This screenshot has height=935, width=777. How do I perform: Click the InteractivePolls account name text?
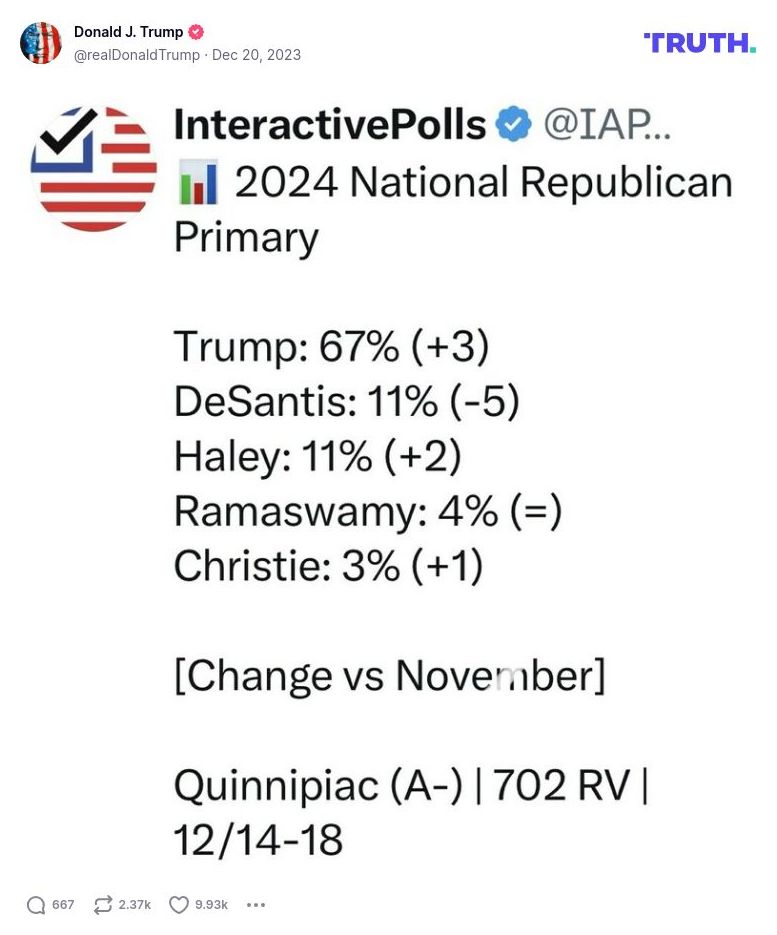tap(330, 125)
